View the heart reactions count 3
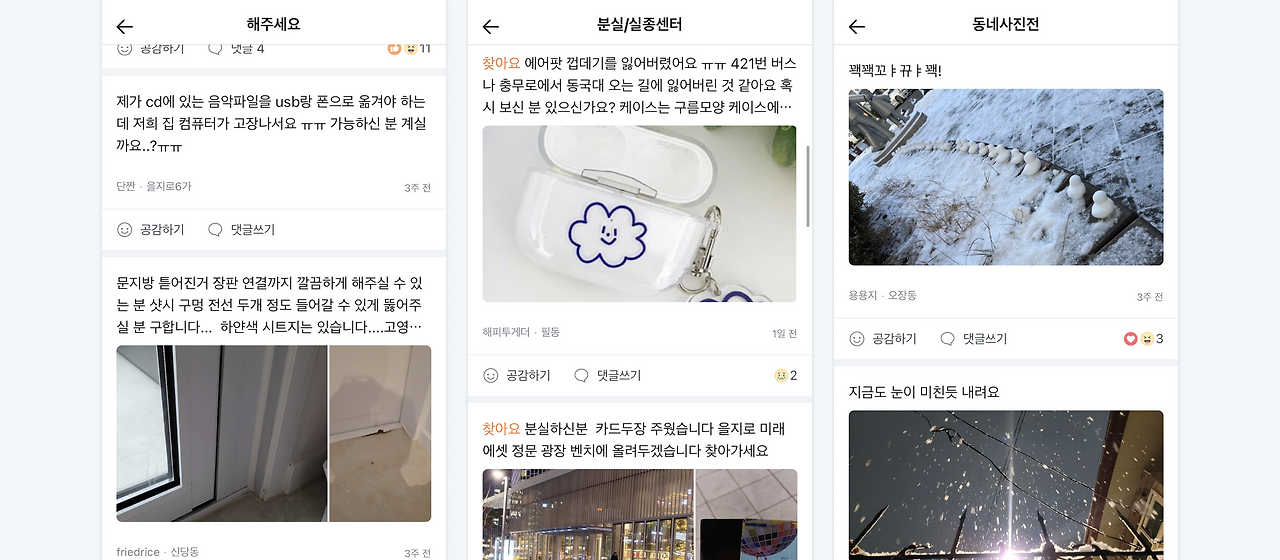The image size is (1280, 560). coord(1143,339)
